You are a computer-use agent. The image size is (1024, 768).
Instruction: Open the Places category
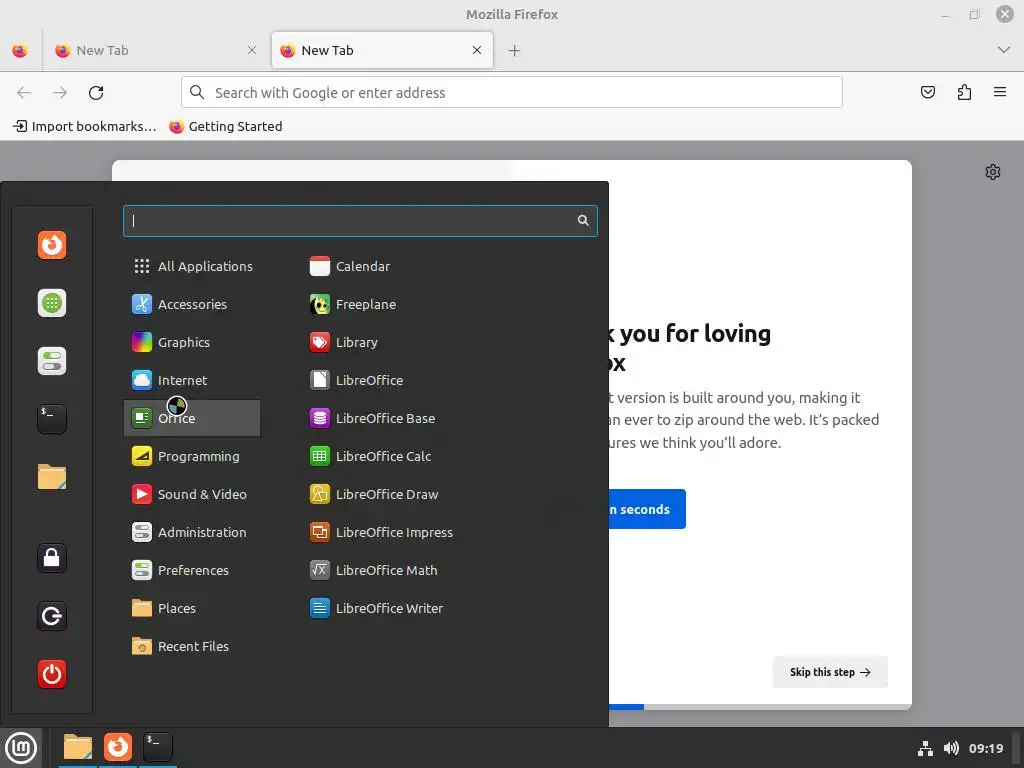(192, 608)
